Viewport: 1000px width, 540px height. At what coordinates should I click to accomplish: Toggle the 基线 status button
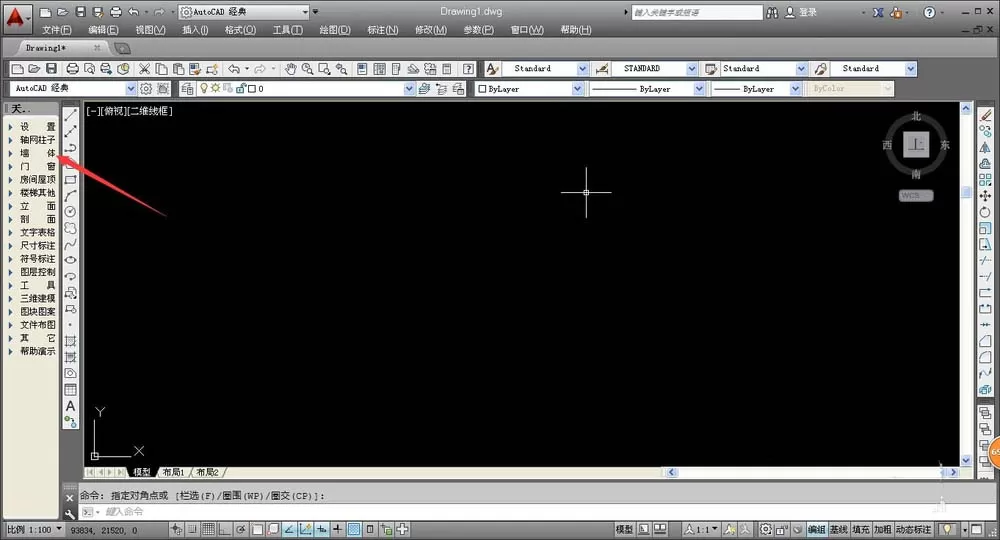pos(839,529)
